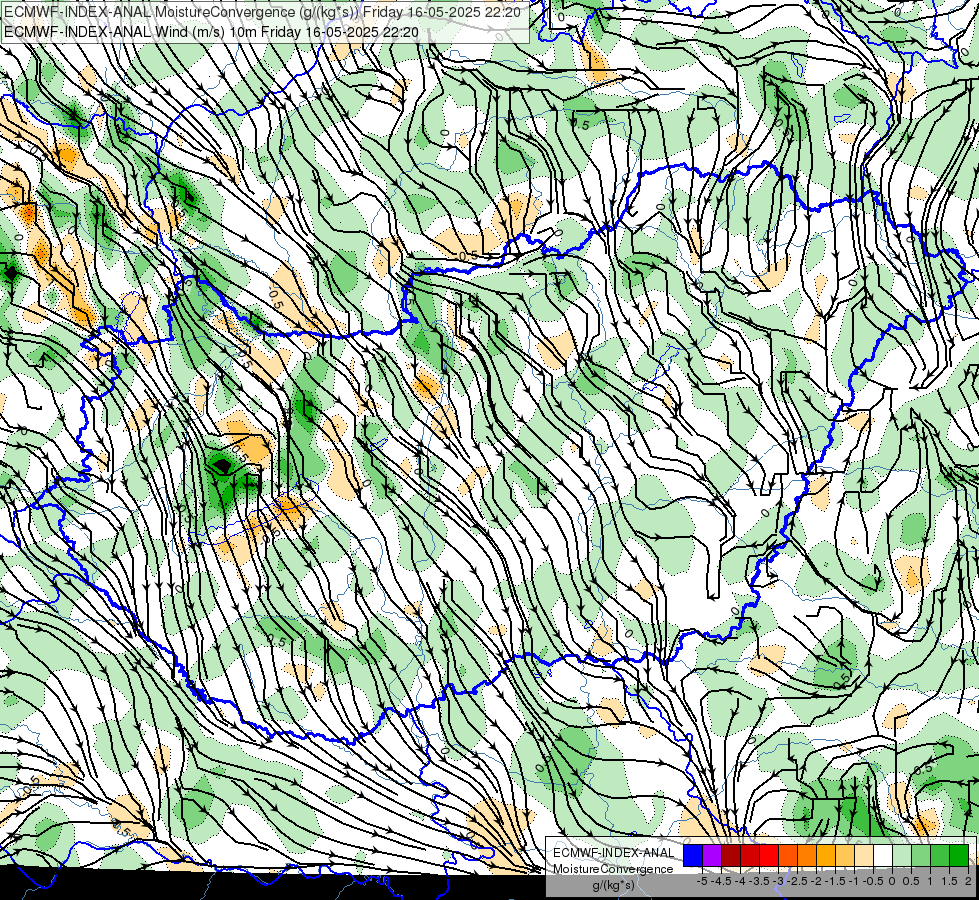
Task: Click the darkest green swatch (1.5 to 2)
Action: point(959,856)
